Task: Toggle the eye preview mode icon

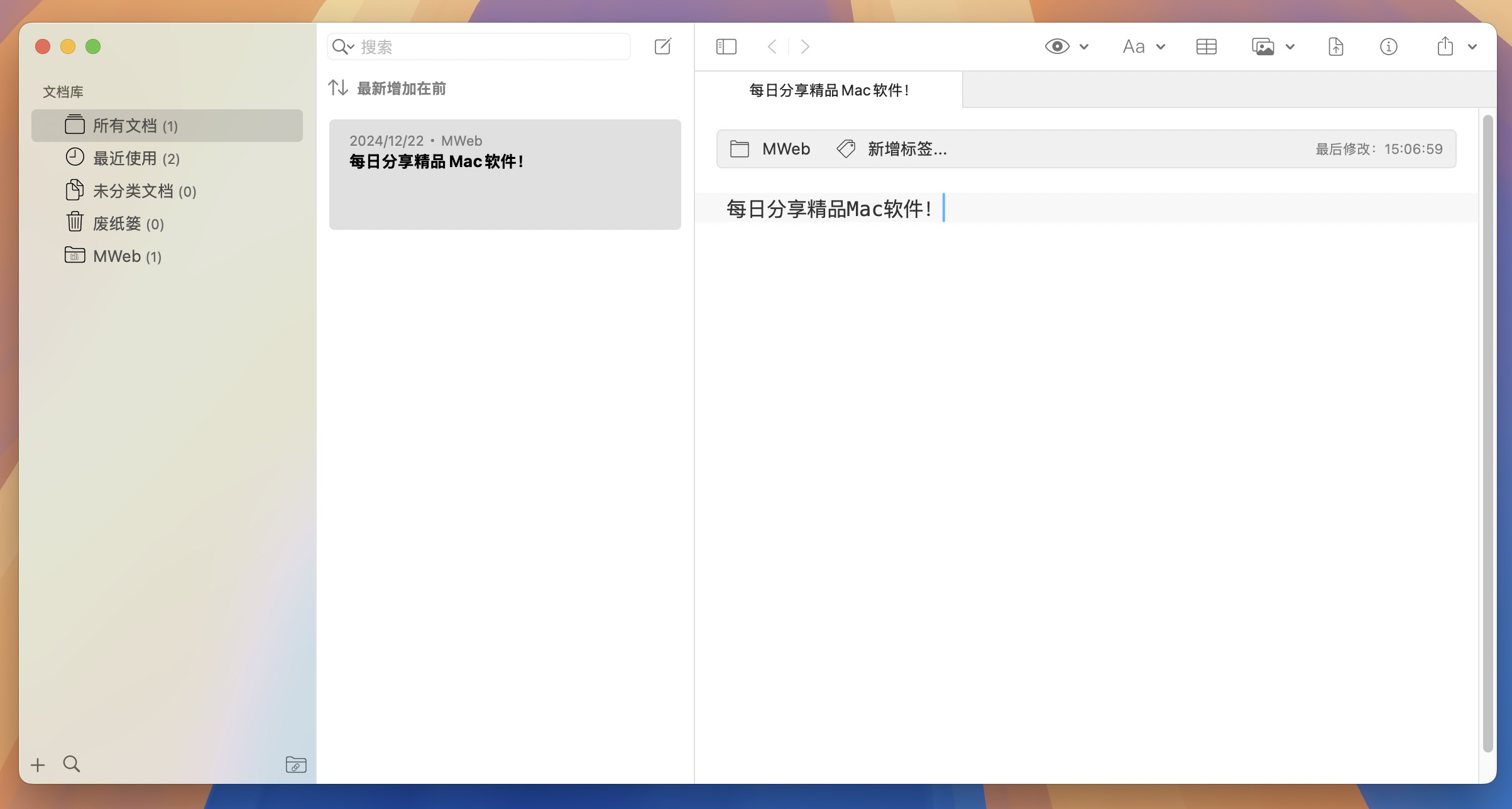Action: pyautogui.click(x=1057, y=46)
